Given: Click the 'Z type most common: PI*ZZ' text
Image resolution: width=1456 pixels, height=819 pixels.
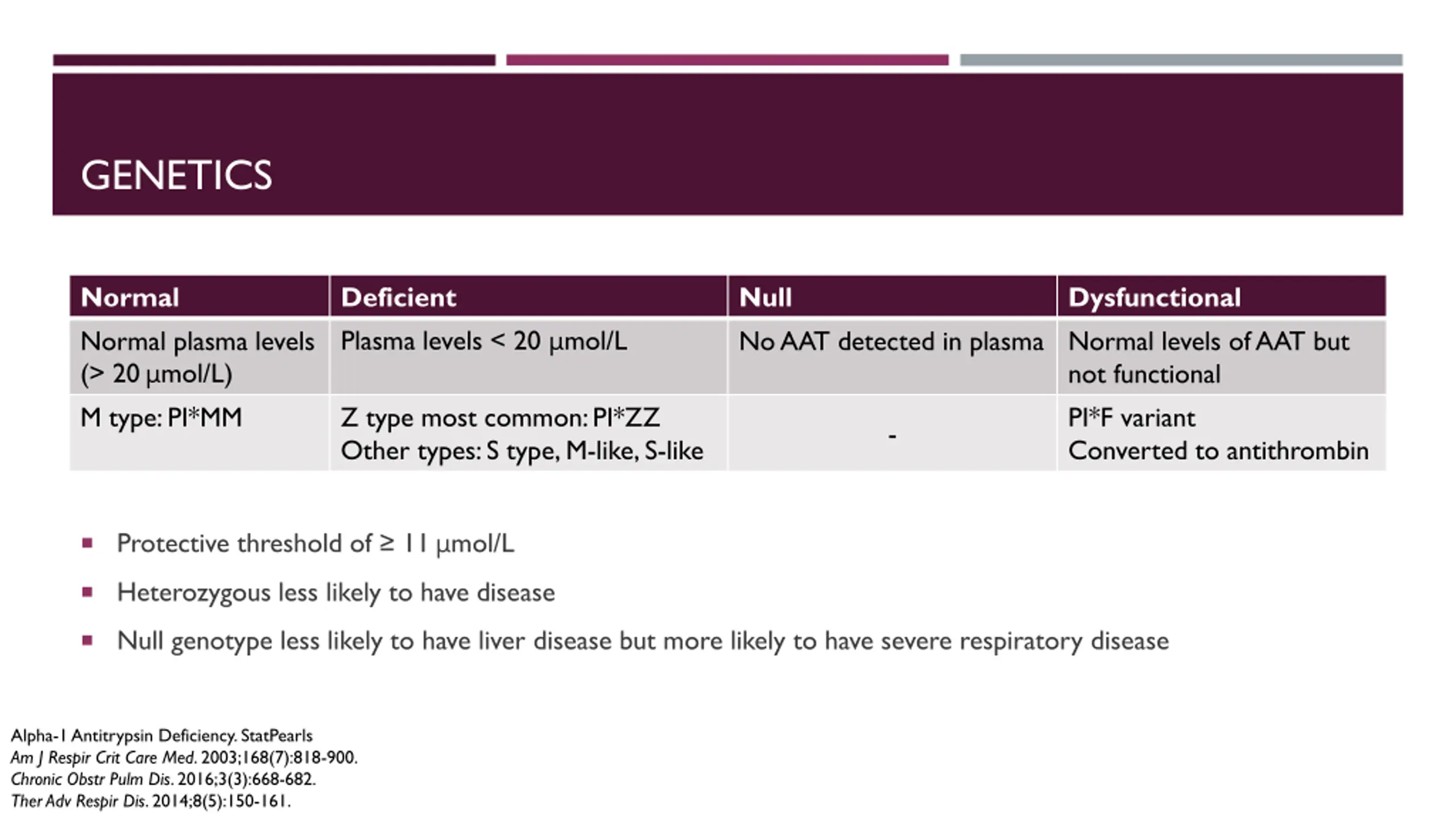Looking at the screenshot, I should click(x=500, y=418).
